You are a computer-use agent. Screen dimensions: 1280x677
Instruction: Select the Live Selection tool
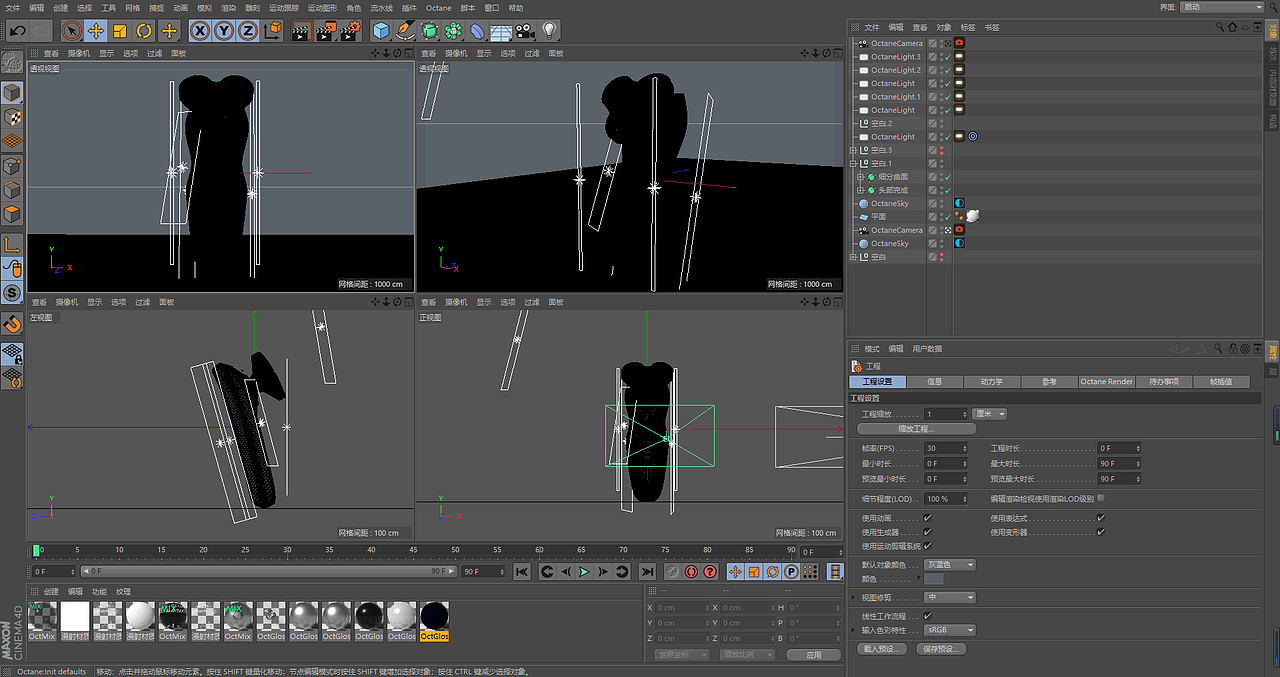point(71,31)
